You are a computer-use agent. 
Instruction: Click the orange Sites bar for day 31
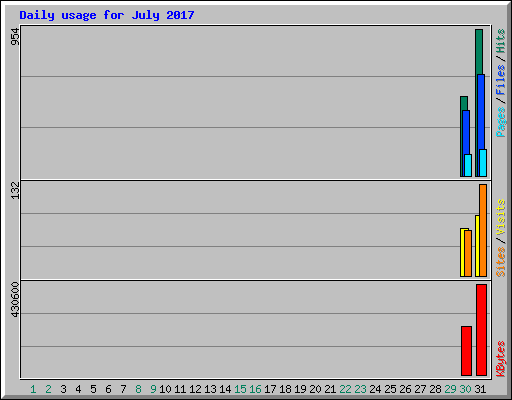(x=483, y=230)
